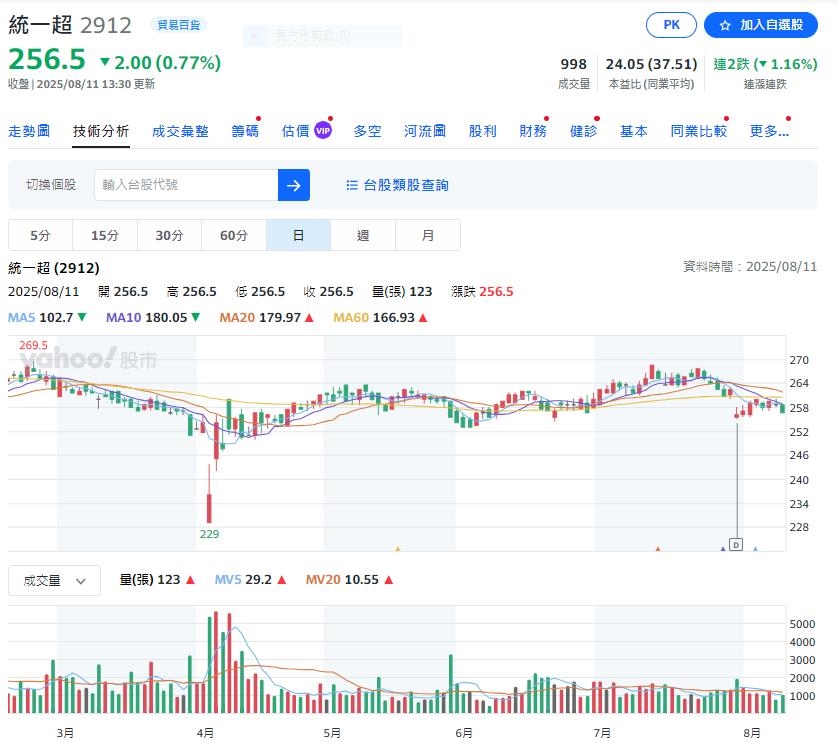Click the star icon to 加入自選股
Viewport: 838px width, 755px height.
tap(726, 25)
